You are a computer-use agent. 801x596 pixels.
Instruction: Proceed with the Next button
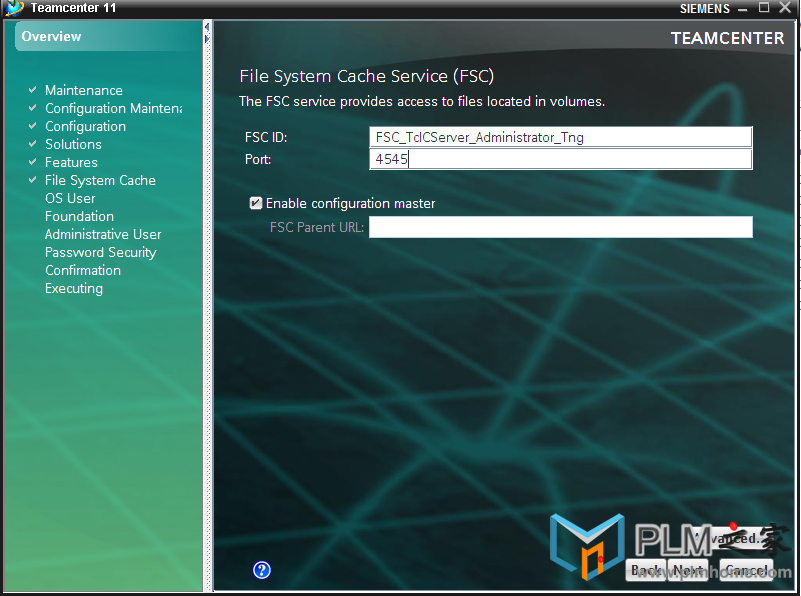(x=688, y=570)
